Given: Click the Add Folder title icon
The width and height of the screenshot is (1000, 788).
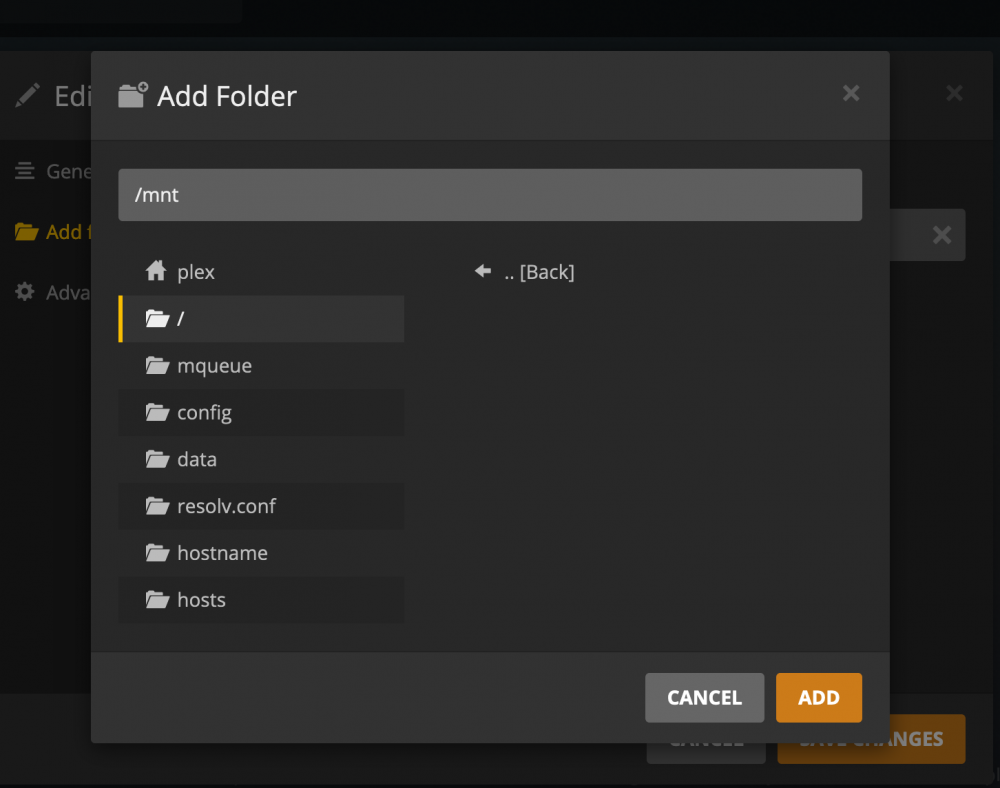Looking at the screenshot, I should point(133,95).
